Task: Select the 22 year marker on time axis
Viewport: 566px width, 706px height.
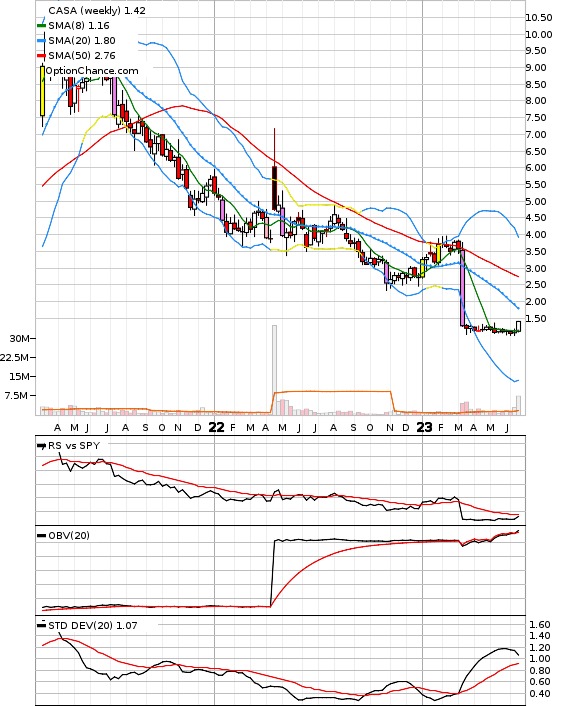Action: click(217, 427)
